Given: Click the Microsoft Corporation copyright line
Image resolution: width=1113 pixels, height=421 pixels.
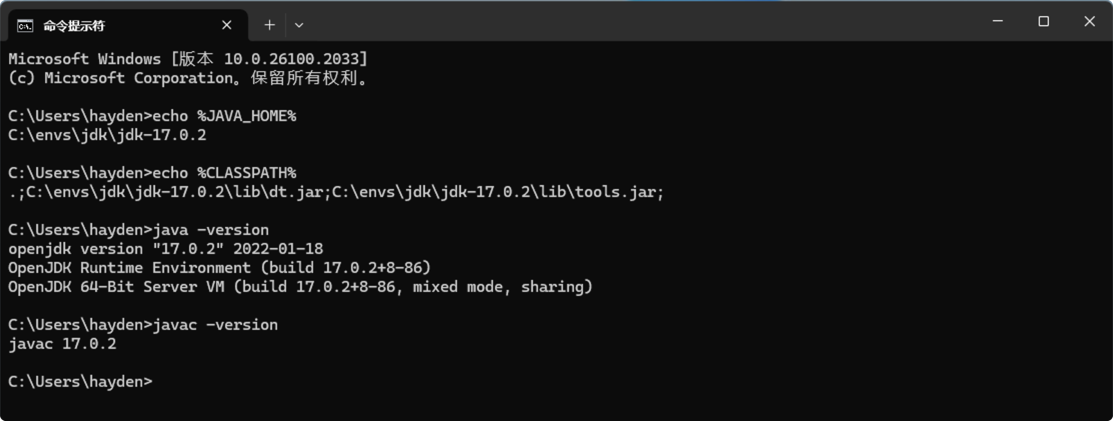Looking at the screenshot, I should [x=188, y=78].
